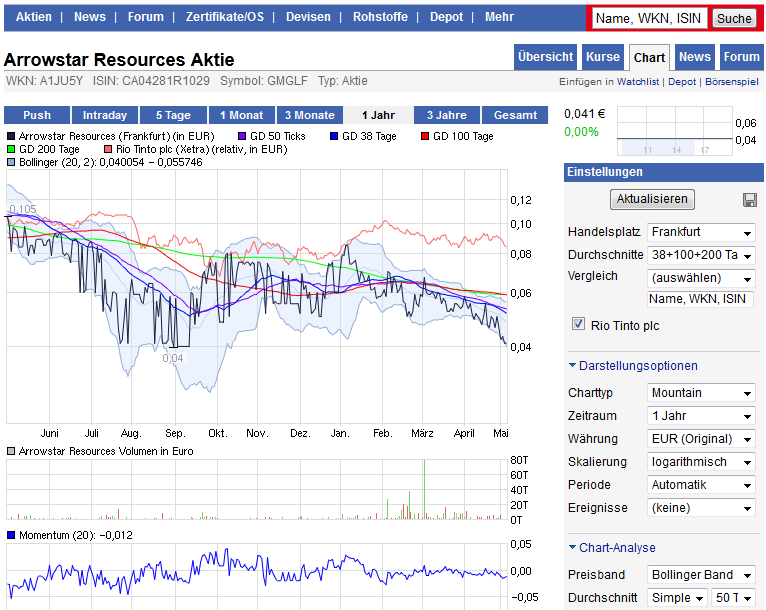
Task: Open the Rohstoffe menu item
Action: (379, 17)
